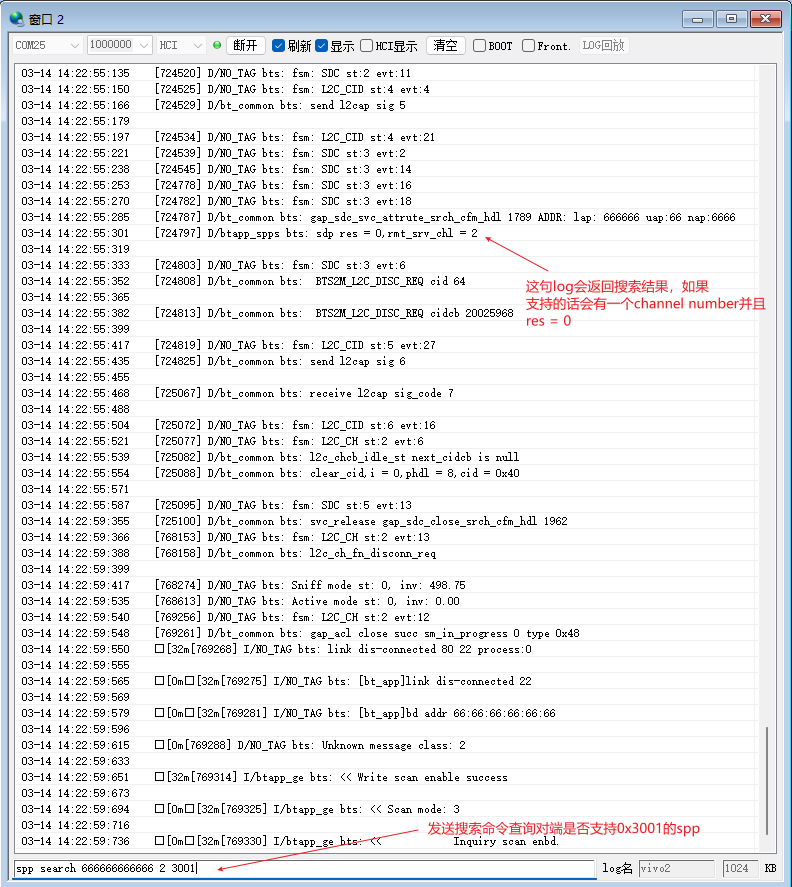Expand the 1000000 baud rate dropdown

tap(118, 46)
